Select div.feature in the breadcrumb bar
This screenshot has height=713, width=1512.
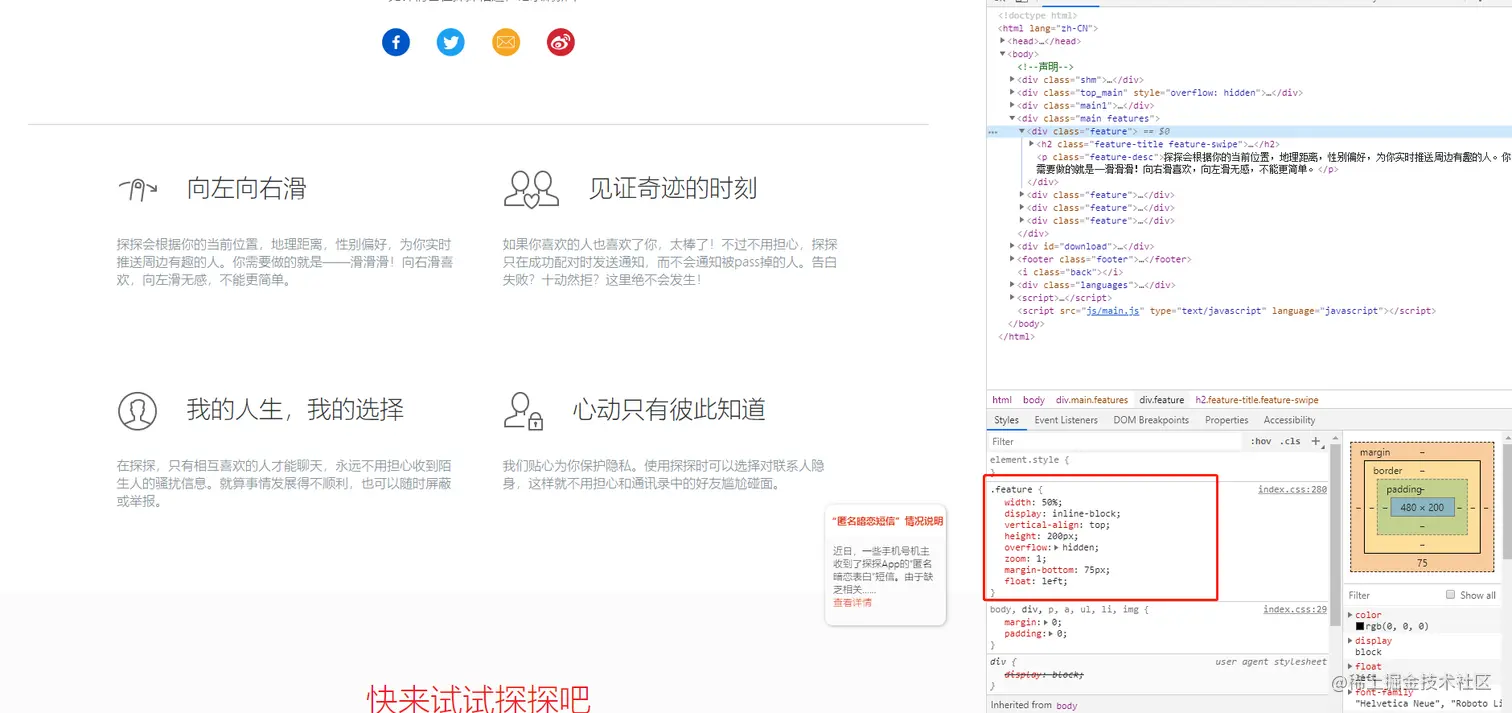1162,400
